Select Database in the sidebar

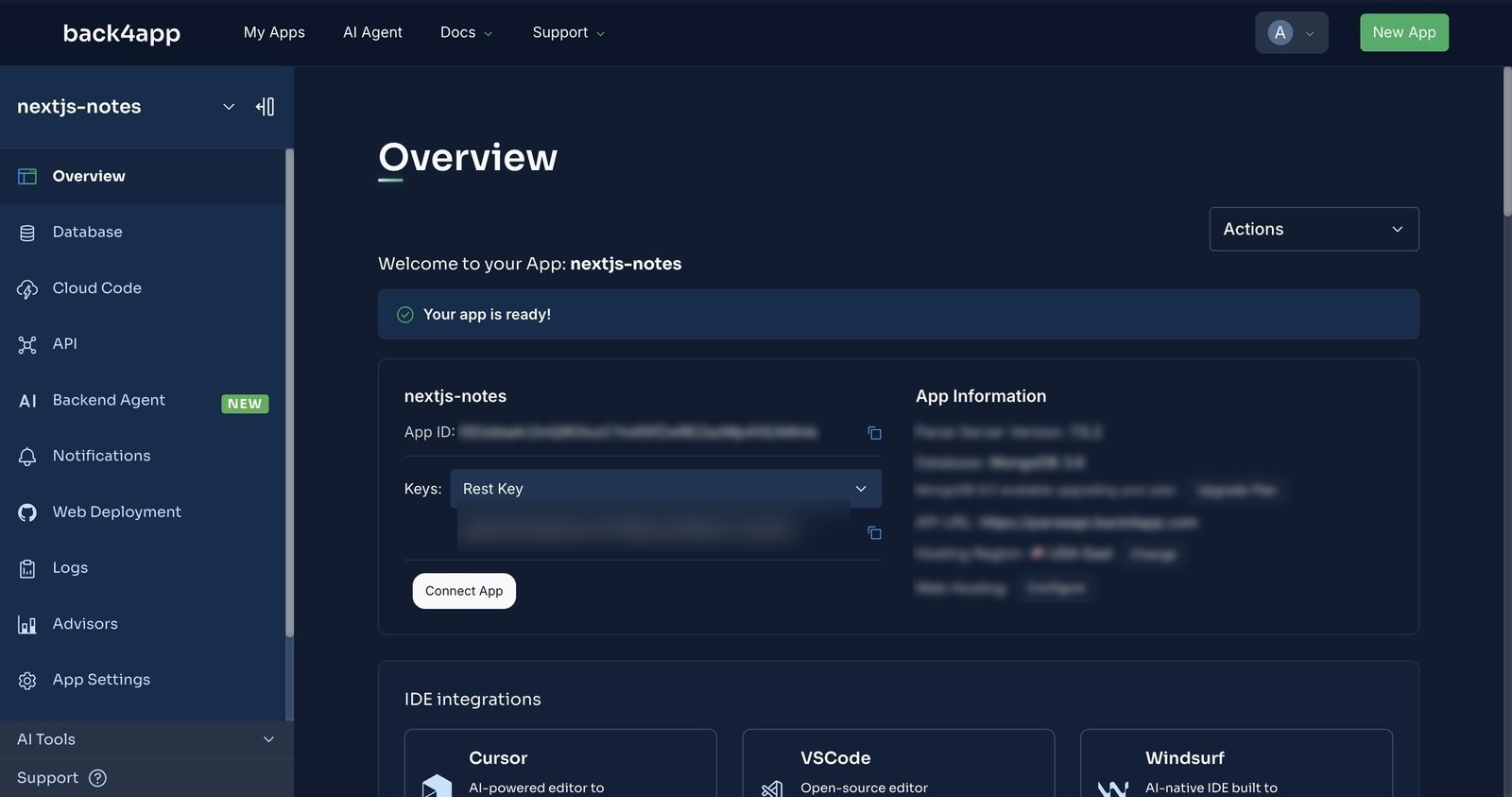click(x=143, y=233)
